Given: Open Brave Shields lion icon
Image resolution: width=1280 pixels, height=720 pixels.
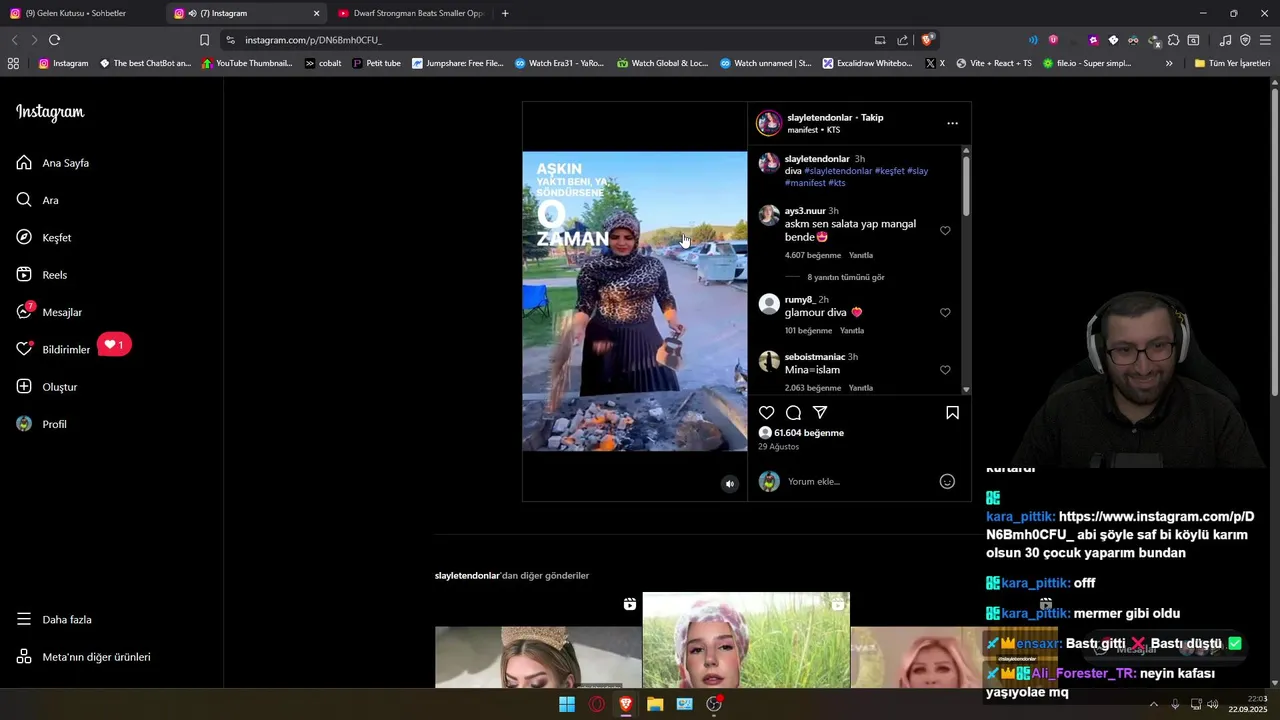Looking at the screenshot, I should click(x=927, y=40).
